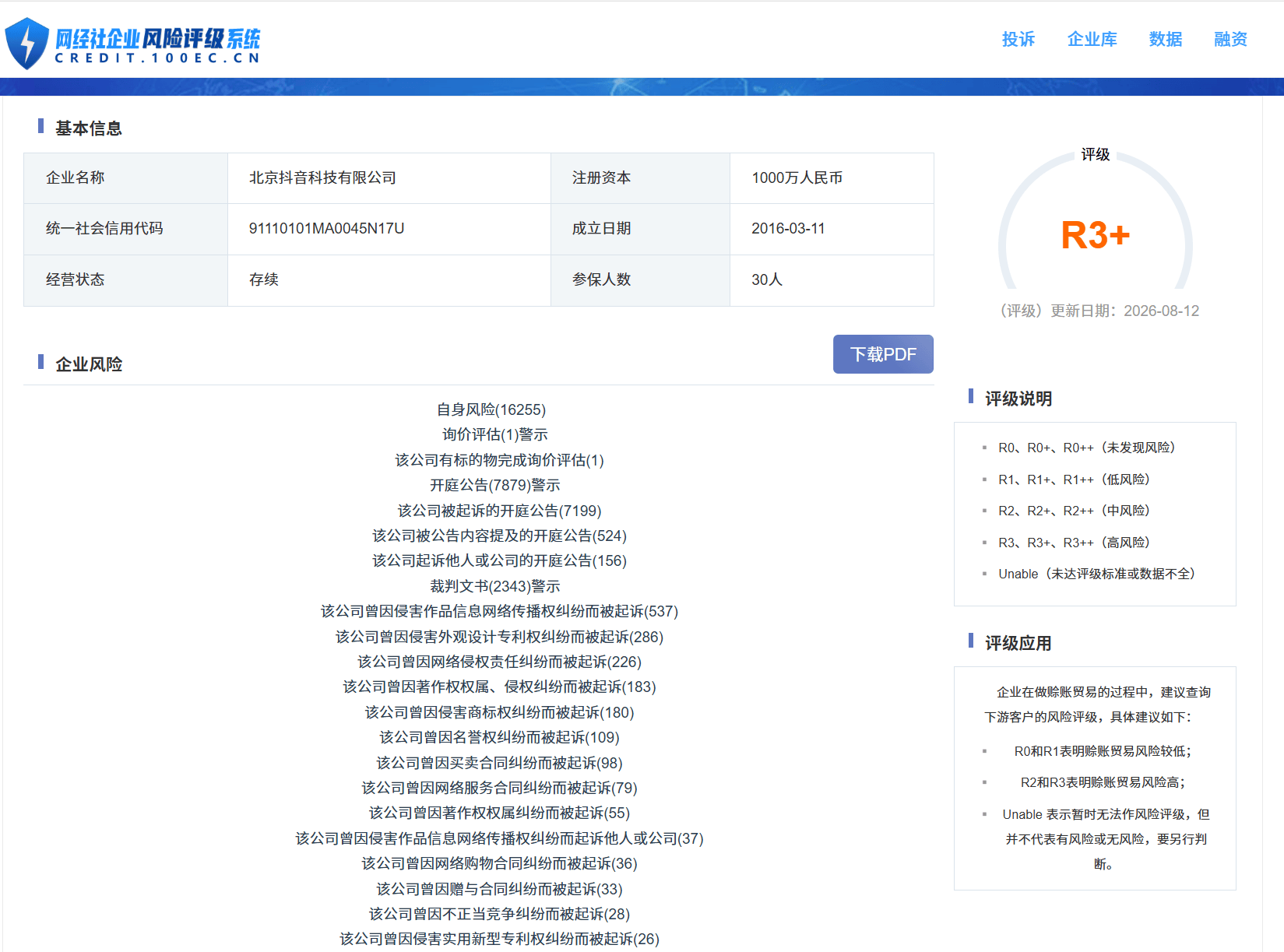Click registered capital 1000万人民币

coord(797,177)
